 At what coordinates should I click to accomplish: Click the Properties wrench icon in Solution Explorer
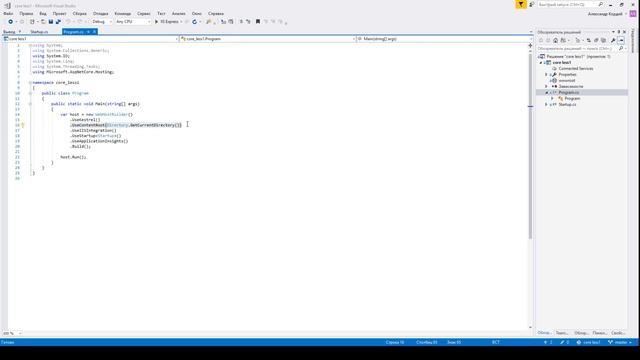click(x=613, y=40)
